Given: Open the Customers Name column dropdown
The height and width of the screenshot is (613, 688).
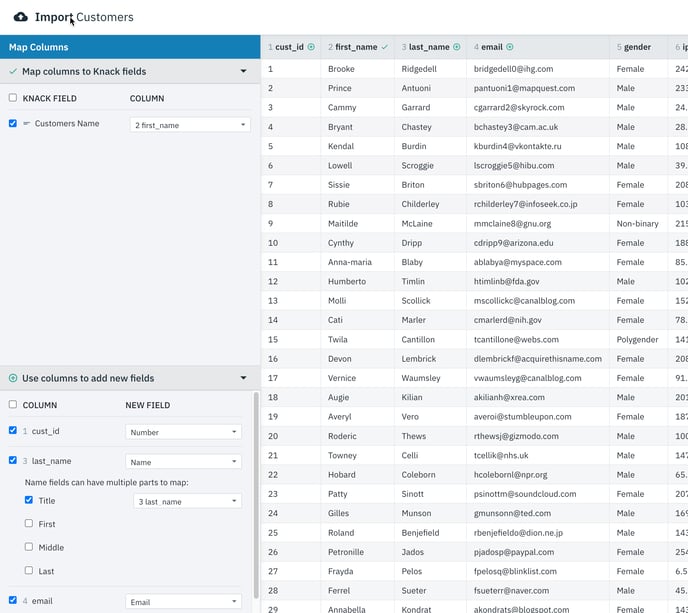Looking at the screenshot, I should 190,125.
